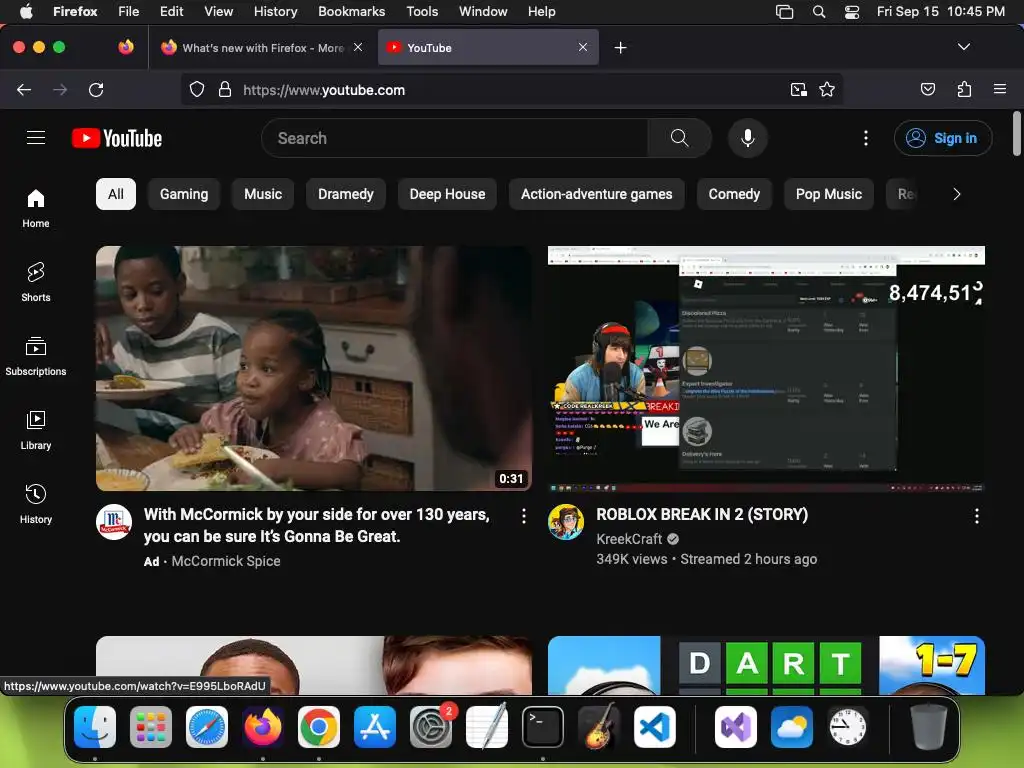The width and height of the screenshot is (1024, 768).
Task: Click the search magnifier button on YouTube
Action: (679, 138)
